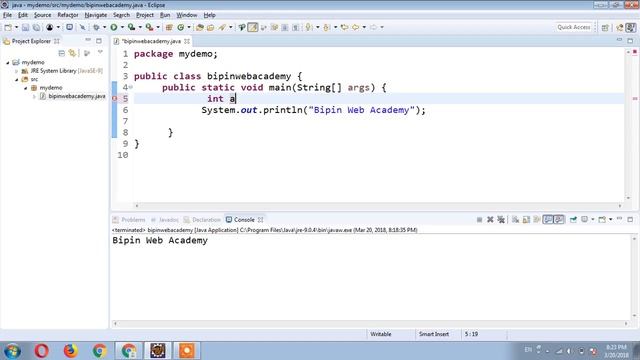
Task: Click the Open Perspective icon
Action: [605, 27]
